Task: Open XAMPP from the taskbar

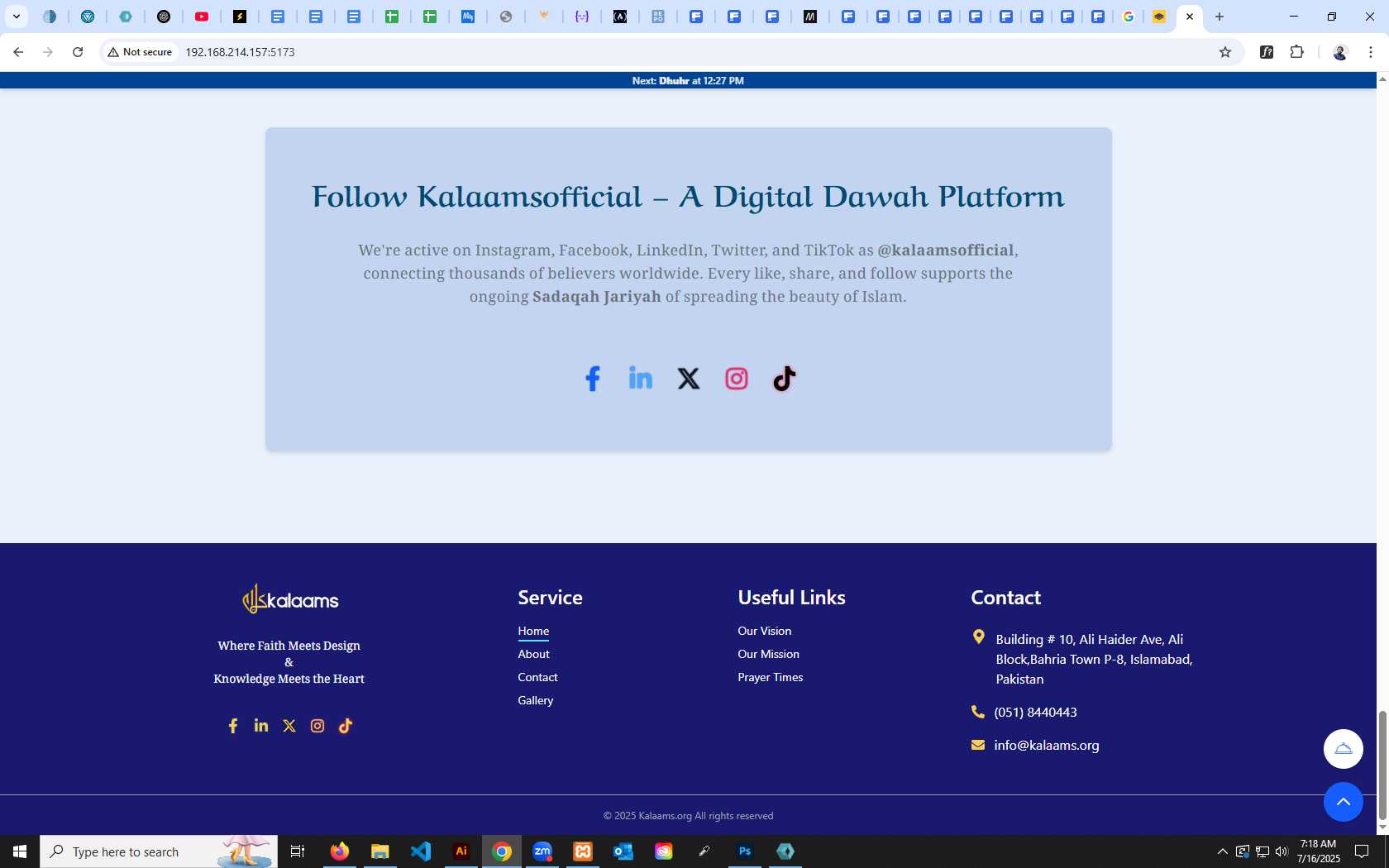Action: pyautogui.click(x=583, y=851)
